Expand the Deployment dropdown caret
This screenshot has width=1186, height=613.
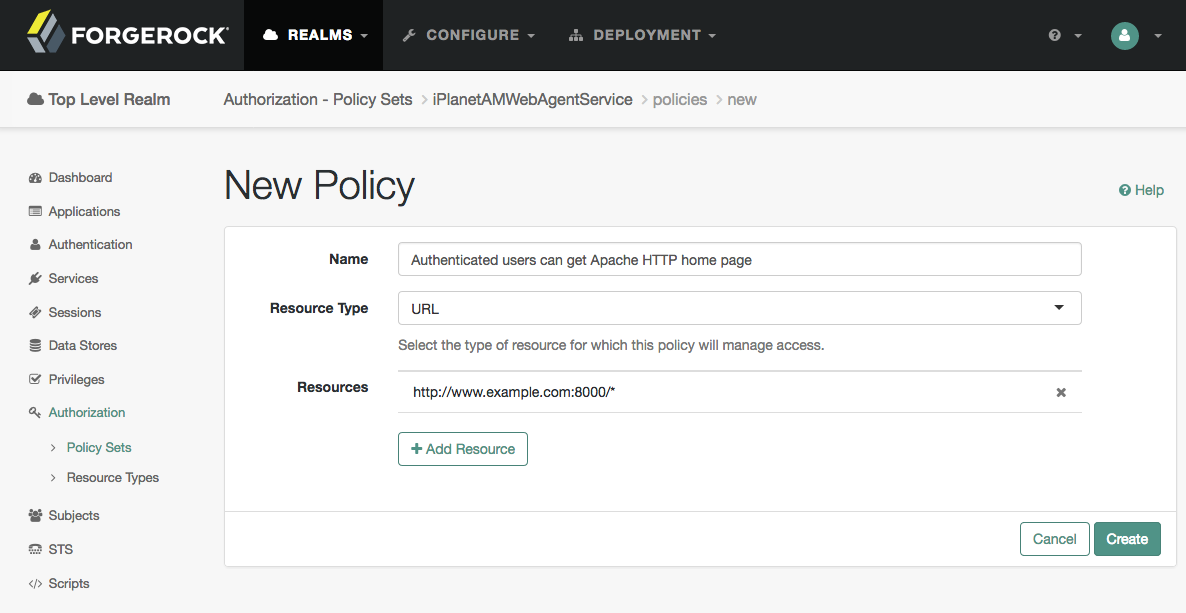pos(712,36)
